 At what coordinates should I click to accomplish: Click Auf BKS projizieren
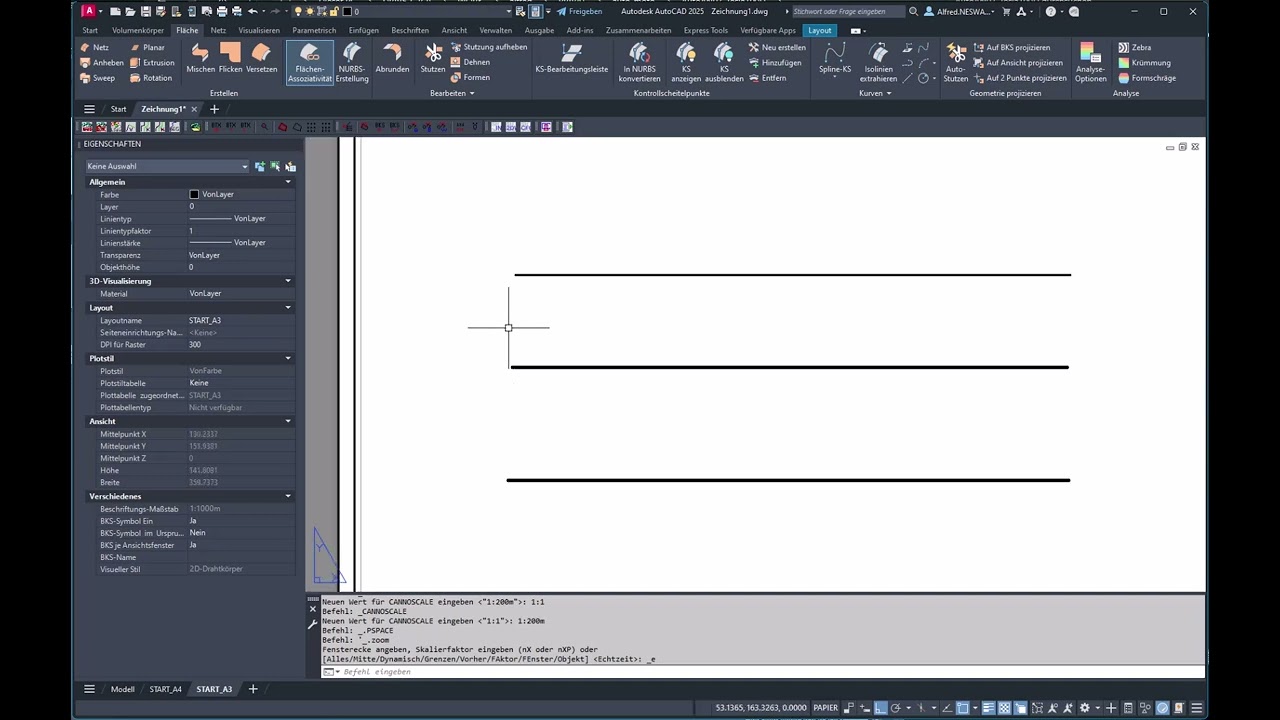pyautogui.click(x=1012, y=47)
